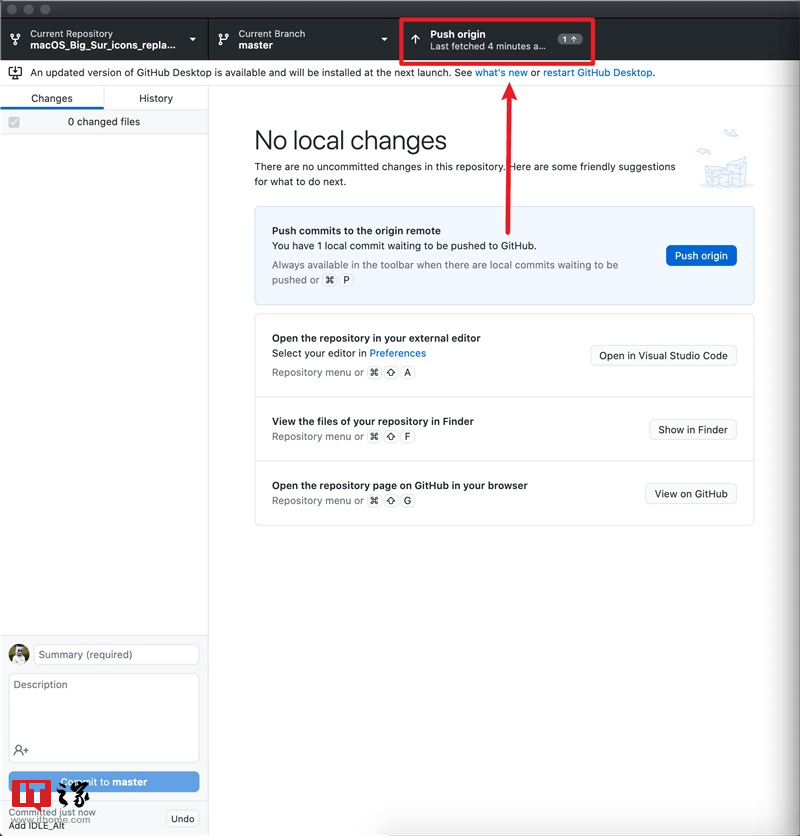This screenshot has width=800, height=836.
Task: Click Push commits to the origin remote heading
Action: 356,230
